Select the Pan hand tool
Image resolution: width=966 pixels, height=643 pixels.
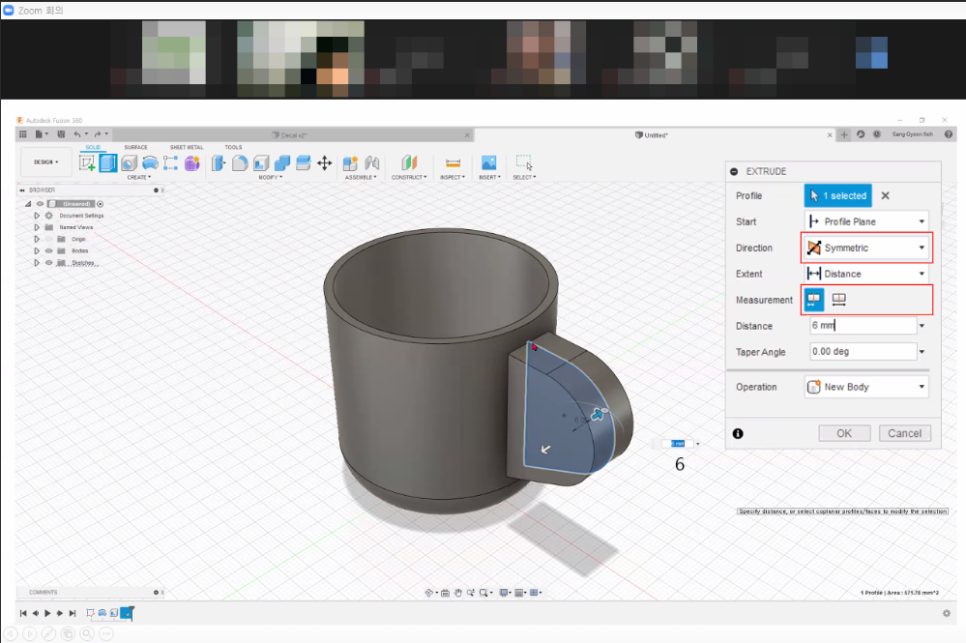tap(458, 592)
